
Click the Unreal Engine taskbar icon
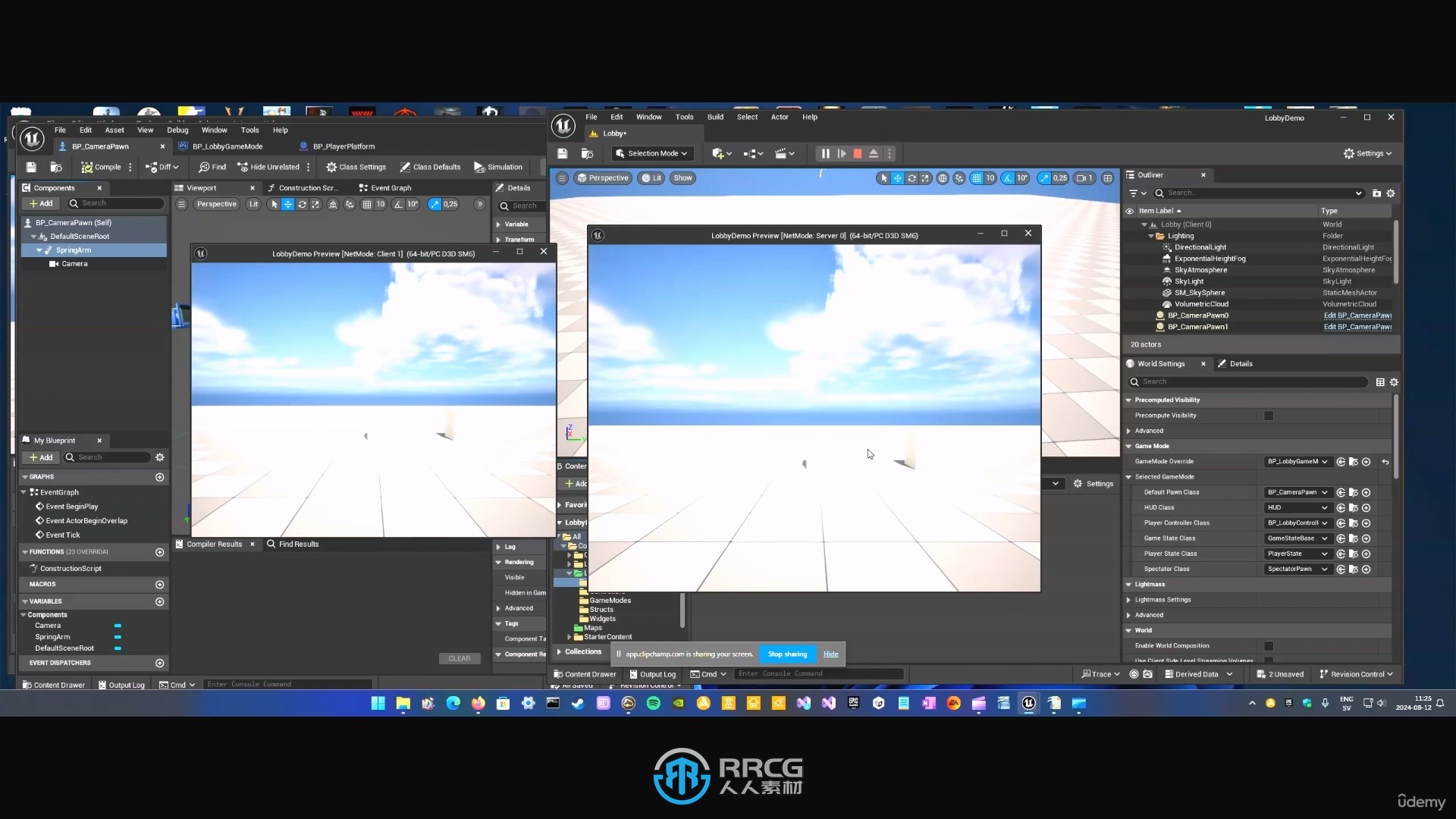(1028, 703)
